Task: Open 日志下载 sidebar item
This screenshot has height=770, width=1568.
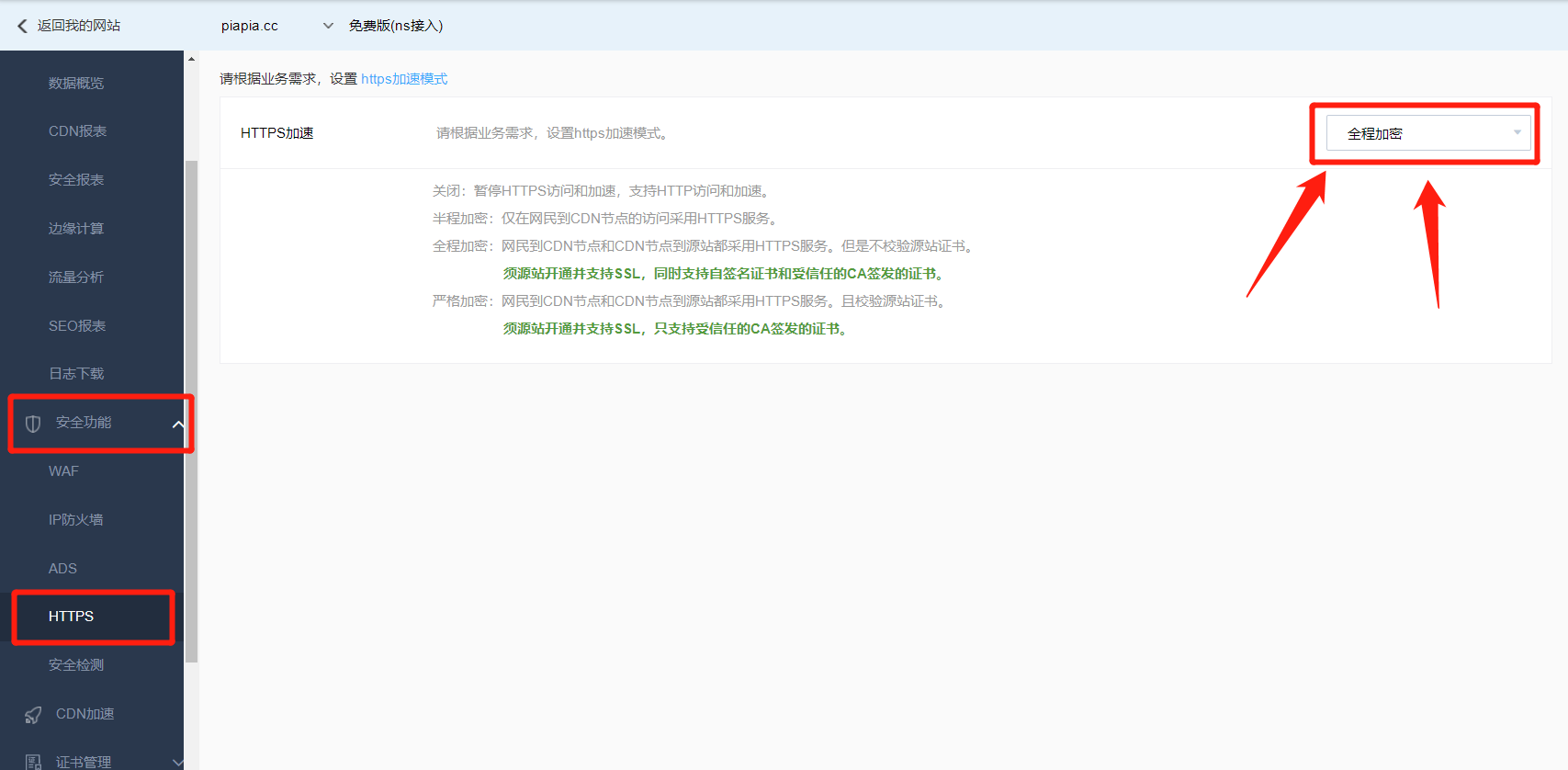Action: tap(76, 374)
